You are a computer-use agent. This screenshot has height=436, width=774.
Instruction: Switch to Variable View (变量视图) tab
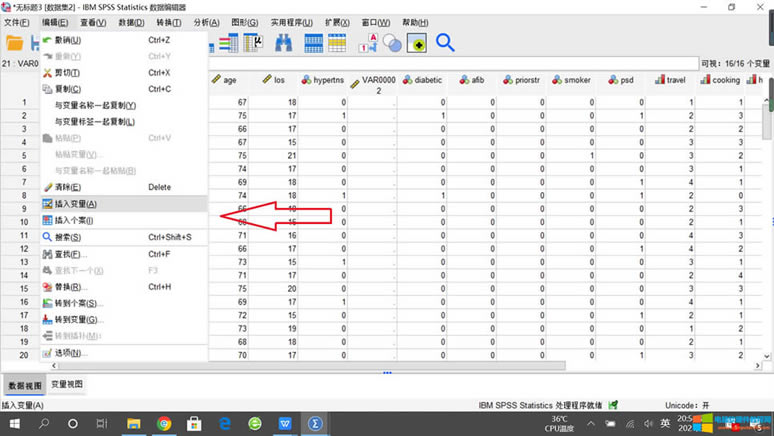(67, 384)
